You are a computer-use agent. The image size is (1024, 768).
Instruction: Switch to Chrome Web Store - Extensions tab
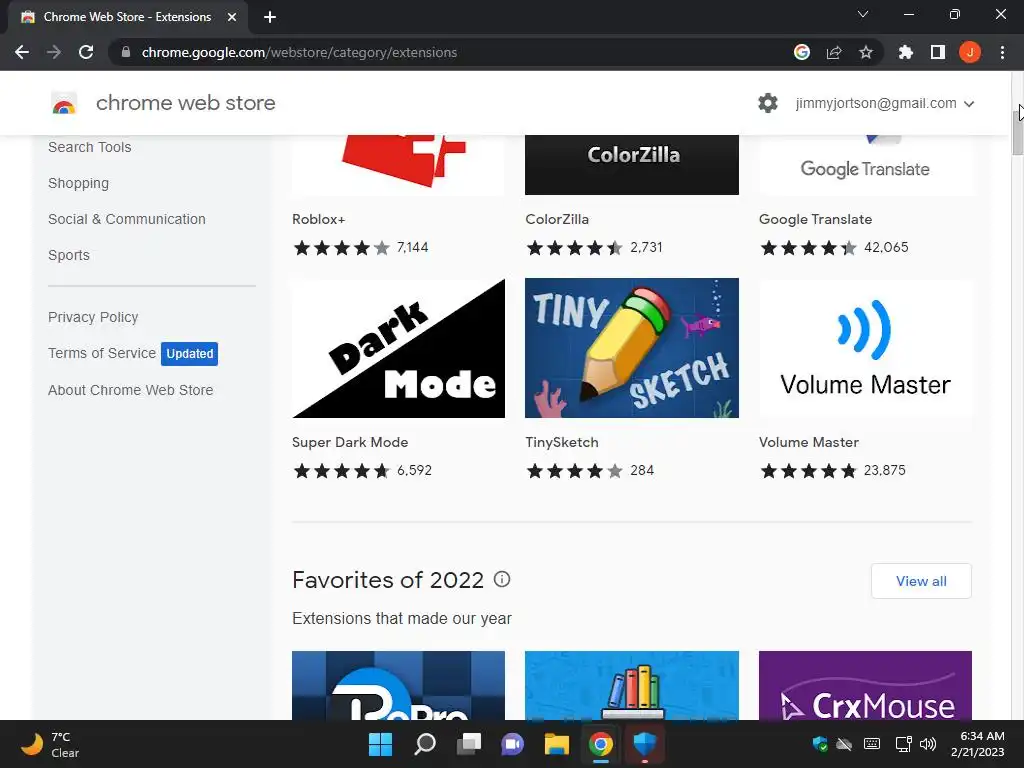pos(127,17)
